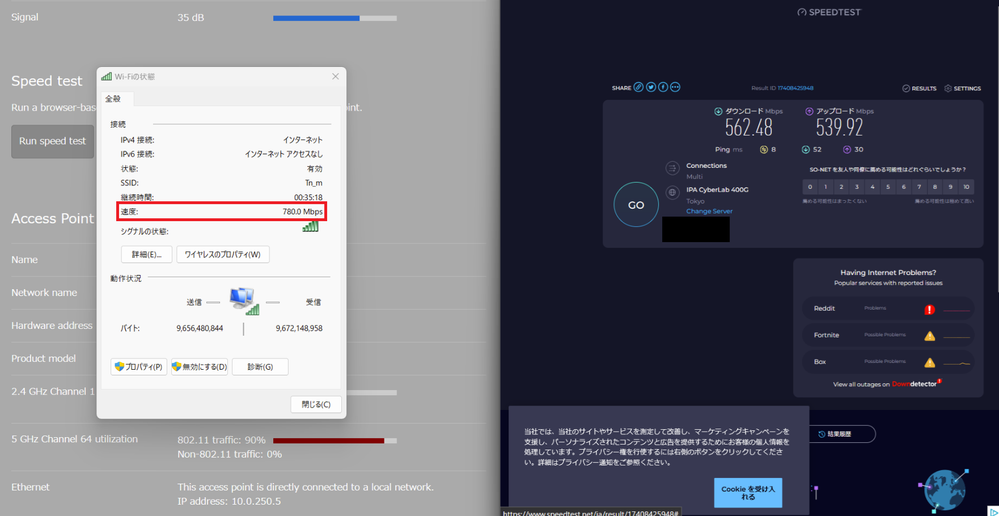Share the result on Facebook
This screenshot has width=999, height=516.
[x=663, y=88]
